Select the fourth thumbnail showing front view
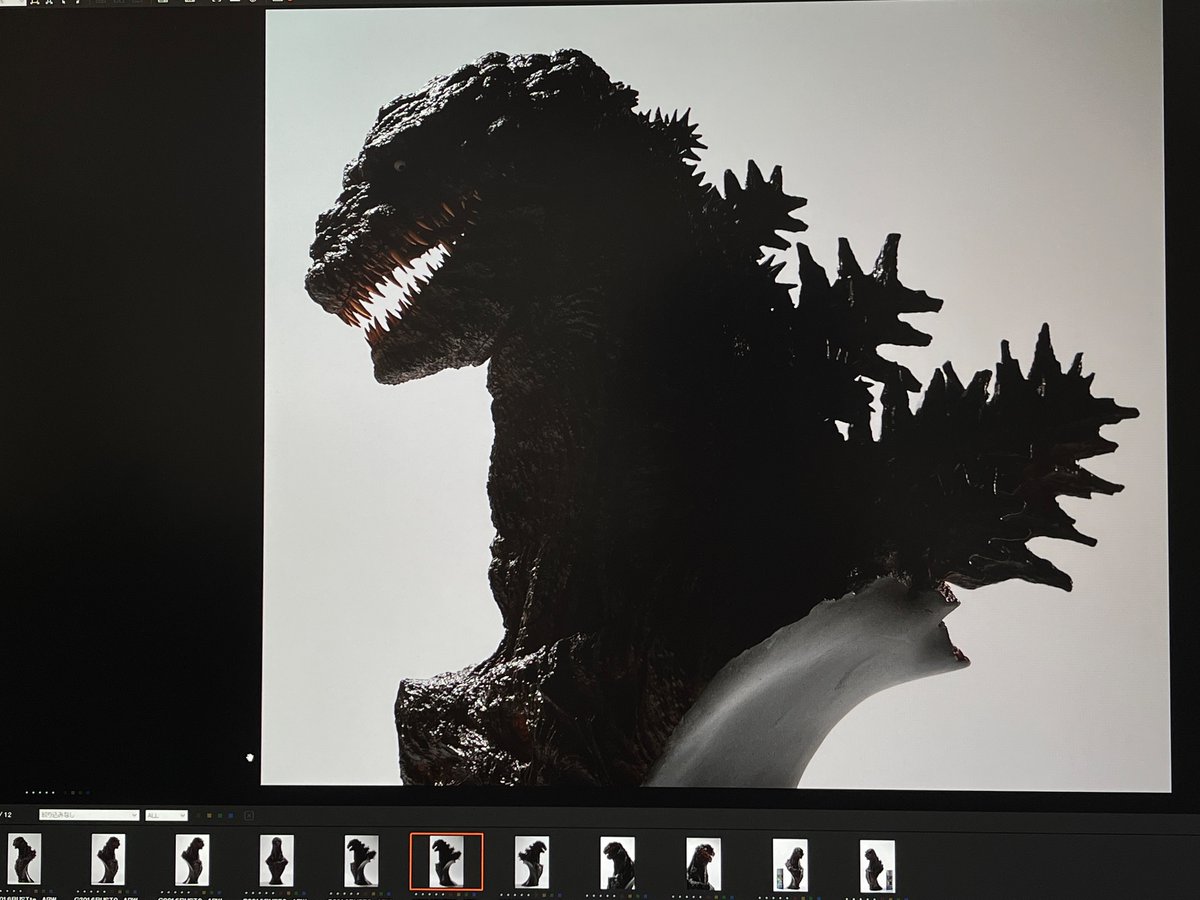1200x900 pixels. [x=276, y=861]
